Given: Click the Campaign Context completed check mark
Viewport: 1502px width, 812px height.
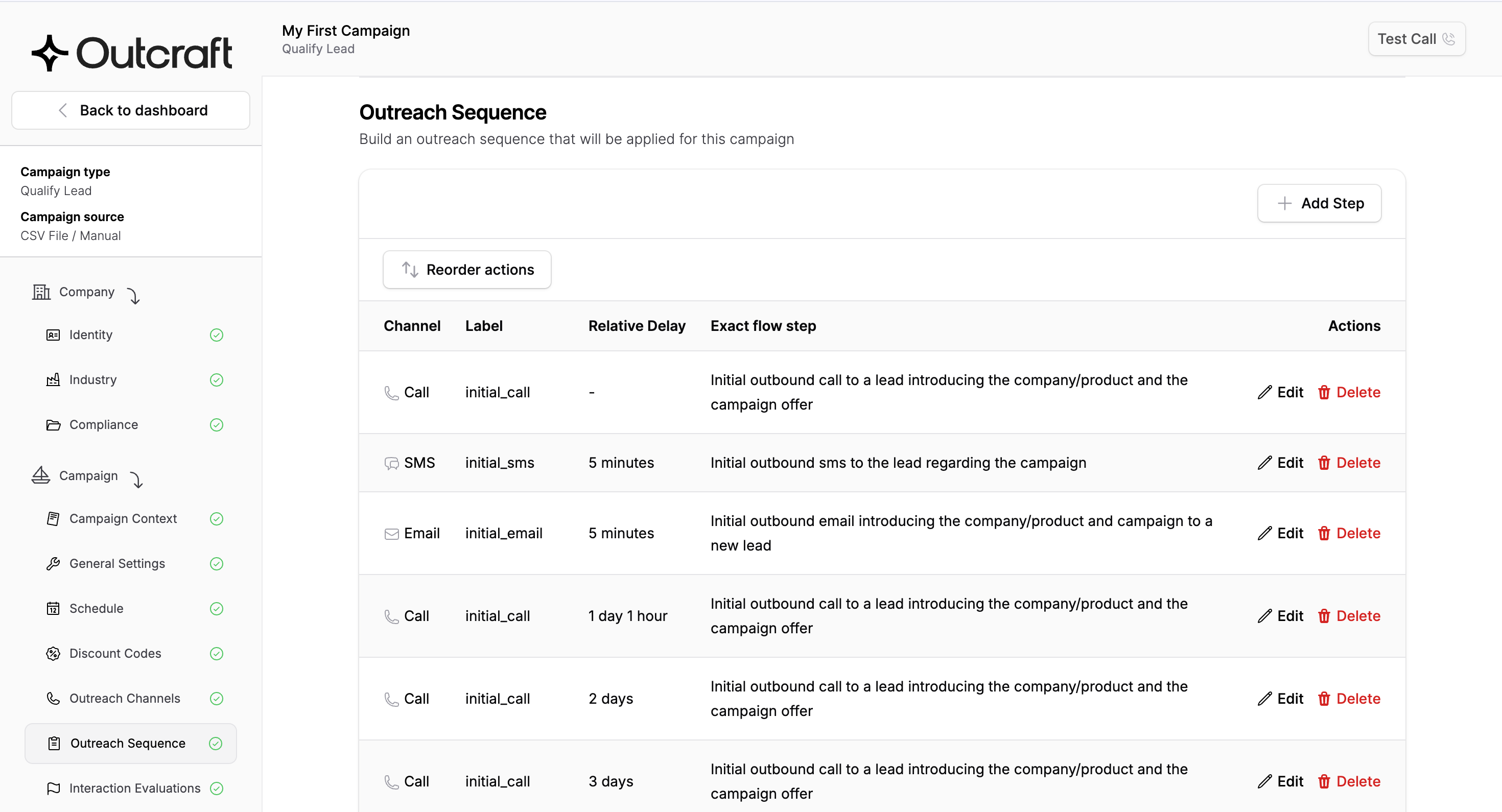Looking at the screenshot, I should [216, 518].
